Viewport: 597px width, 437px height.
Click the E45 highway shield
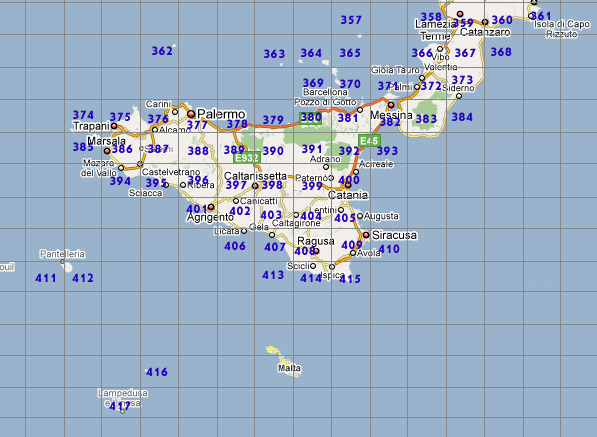369,141
